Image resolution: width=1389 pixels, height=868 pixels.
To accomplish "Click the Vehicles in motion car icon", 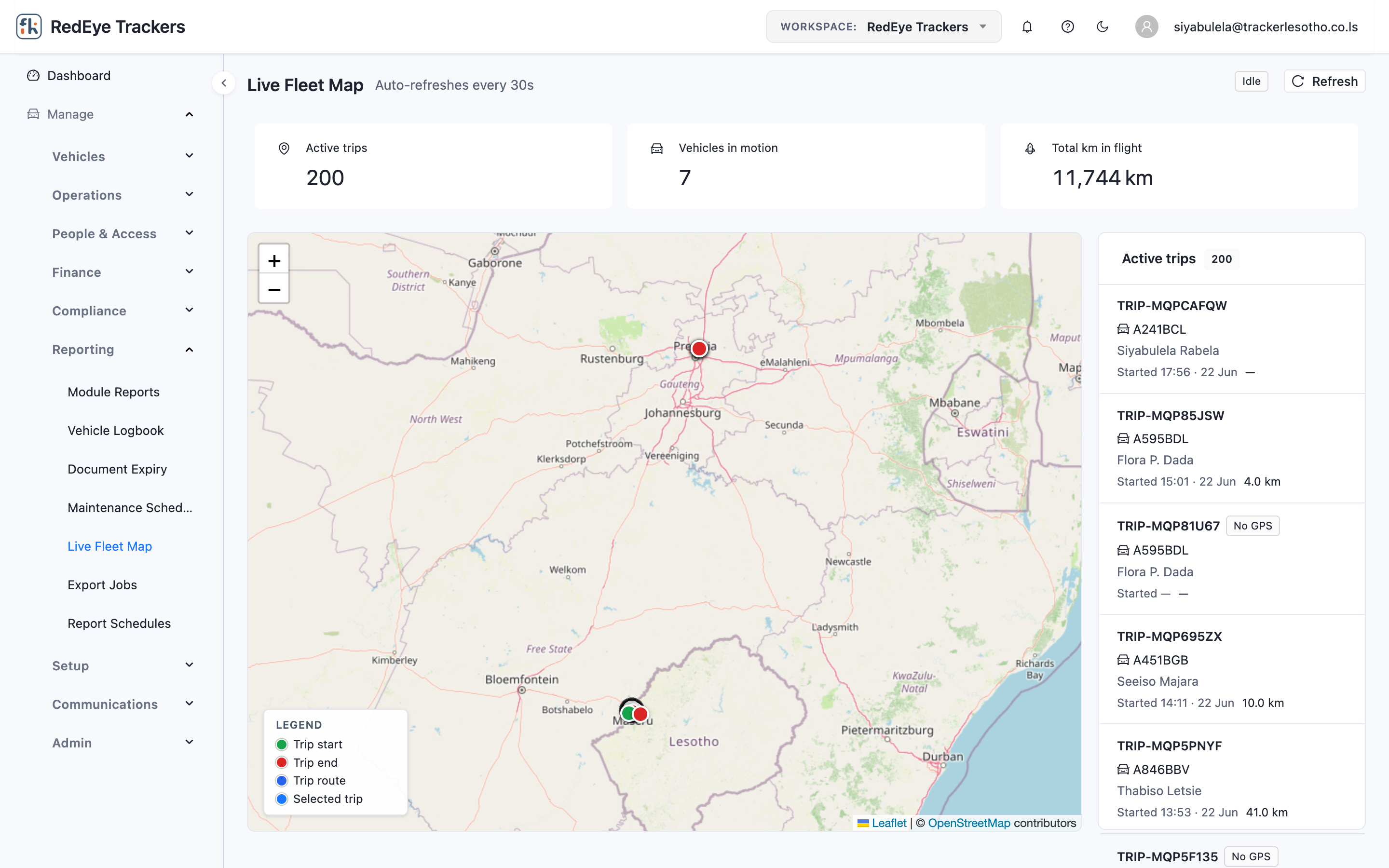I will (656, 148).
